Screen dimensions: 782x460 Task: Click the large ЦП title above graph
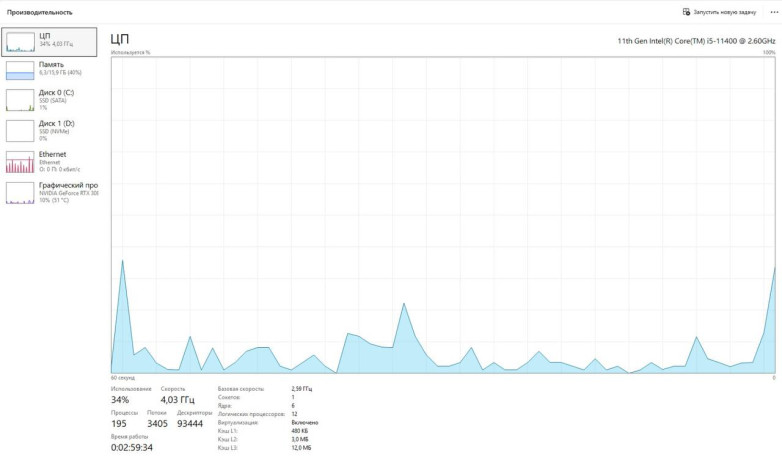(120, 39)
